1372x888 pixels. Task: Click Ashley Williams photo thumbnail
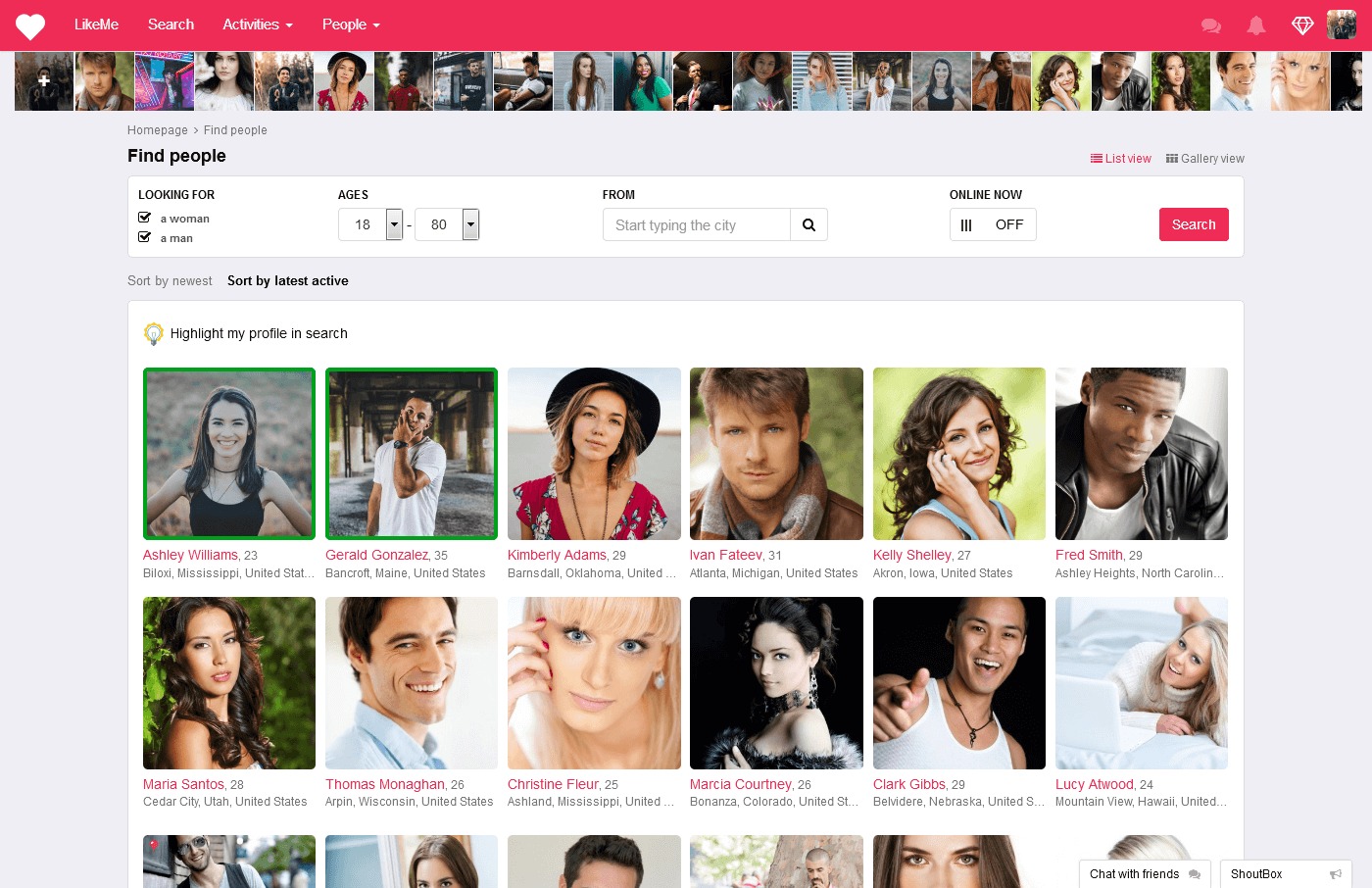coord(229,454)
